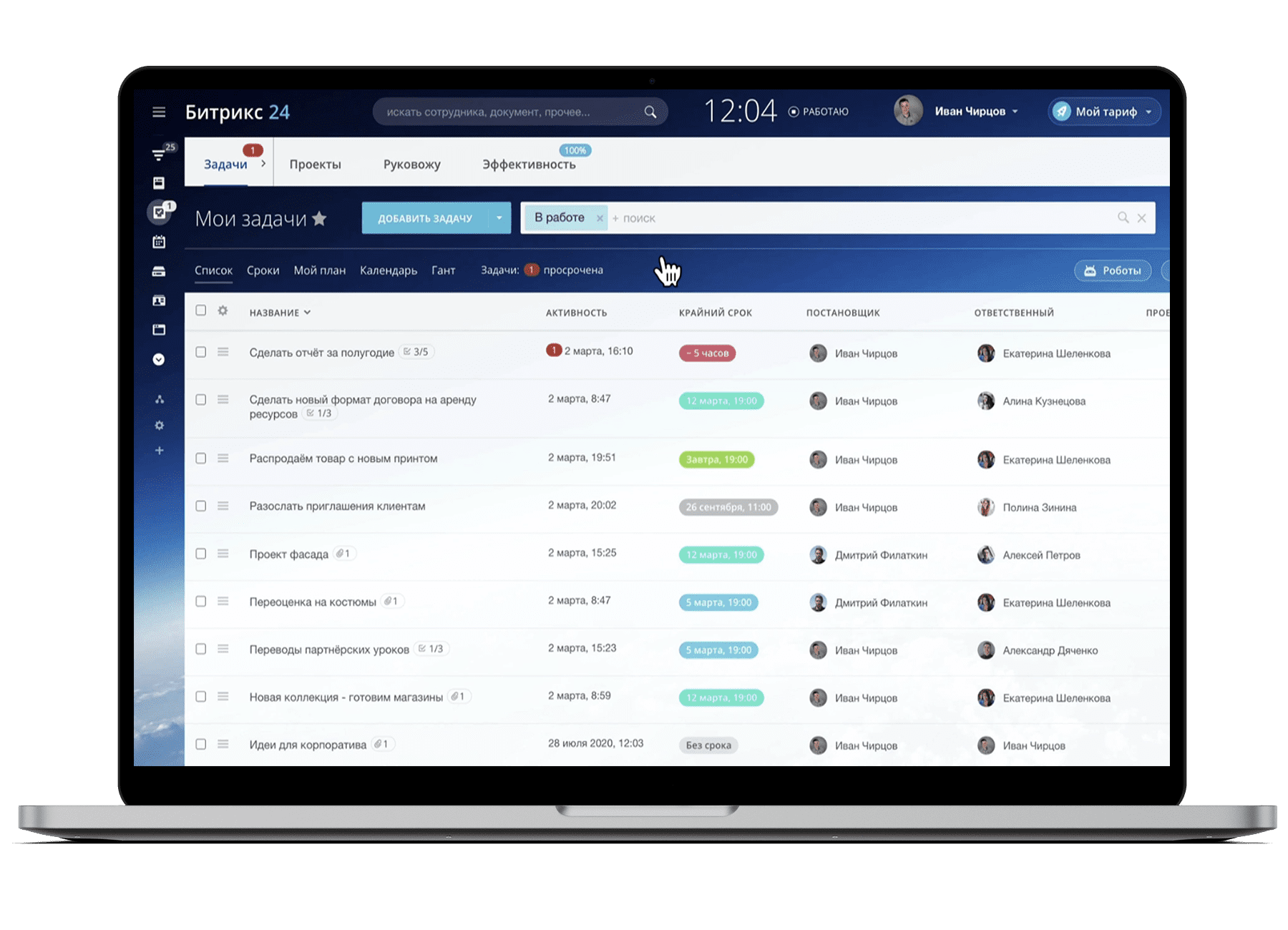Check the Новая коллекция task
The height and width of the screenshot is (930, 1288).
(x=201, y=696)
